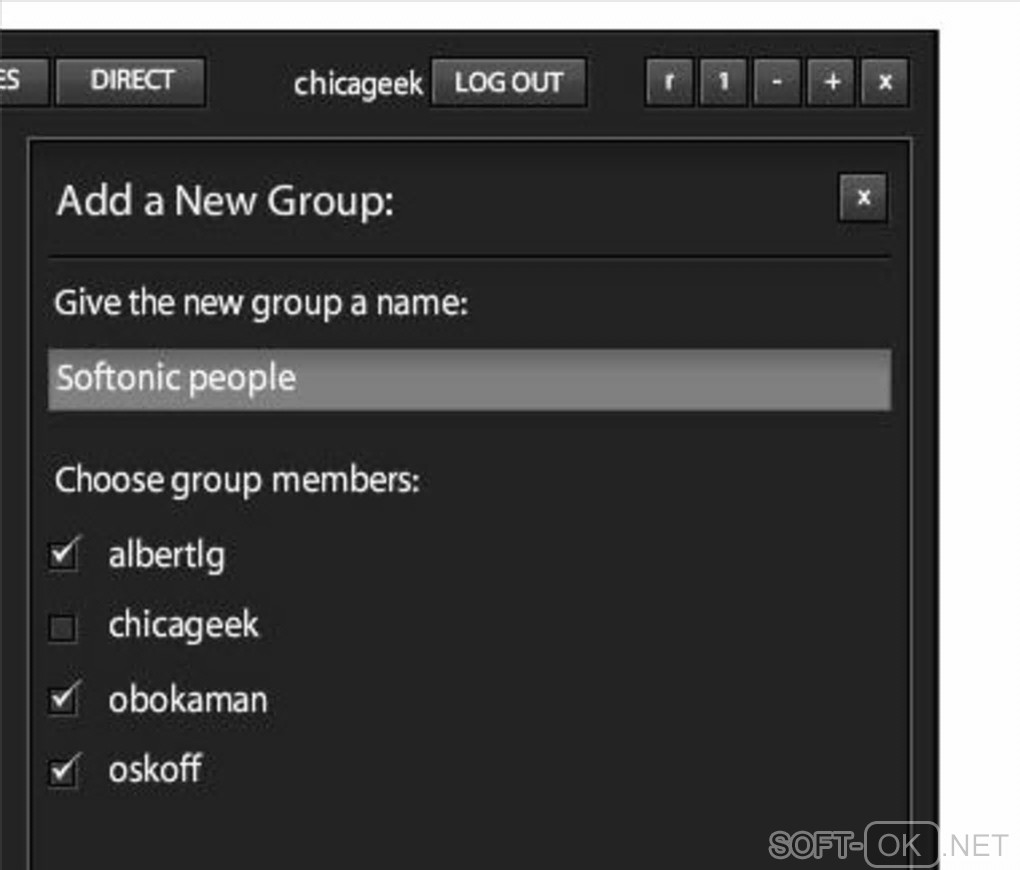Click the chicageek name in members list
The height and width of the screenshot is (870, 1020).
click(x=184, y=626)
